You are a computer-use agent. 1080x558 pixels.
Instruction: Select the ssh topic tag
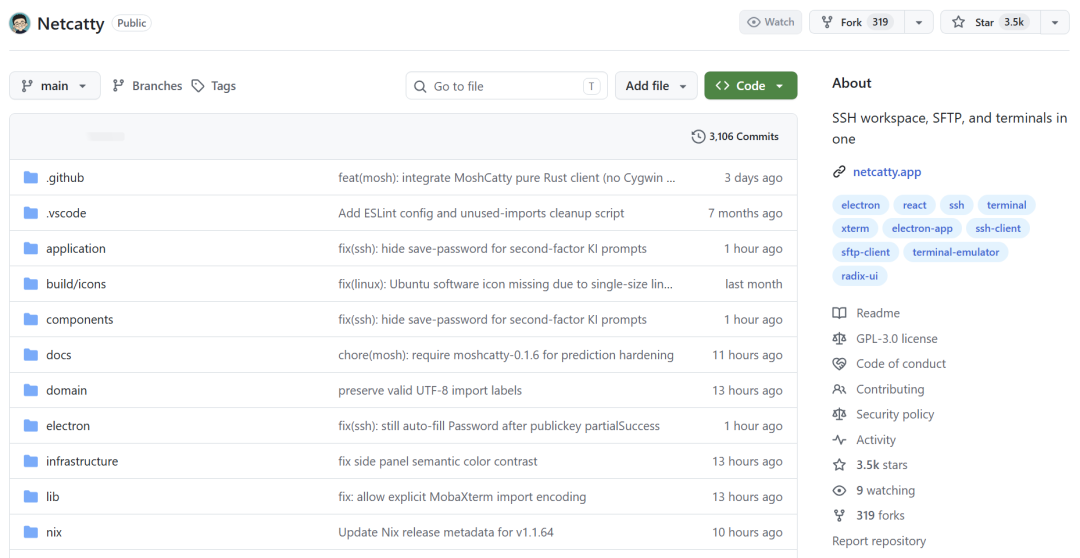957,205
